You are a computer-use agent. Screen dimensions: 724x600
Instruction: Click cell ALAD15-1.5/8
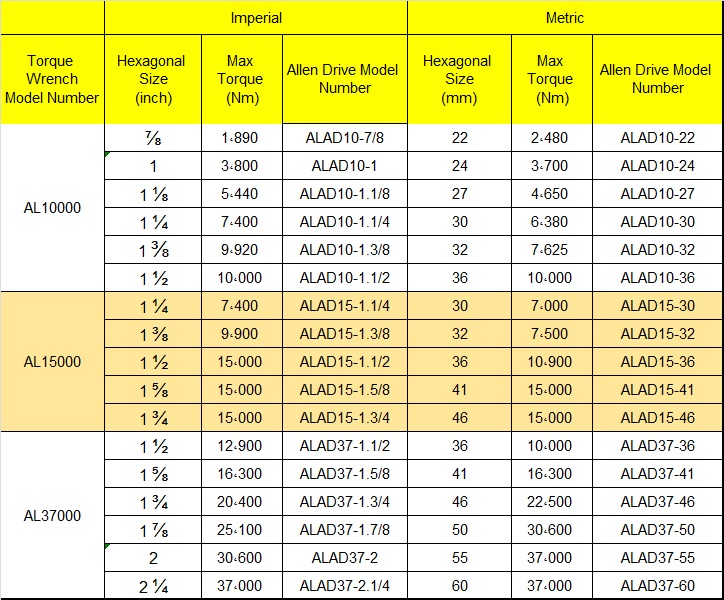(x=345, y=390)
